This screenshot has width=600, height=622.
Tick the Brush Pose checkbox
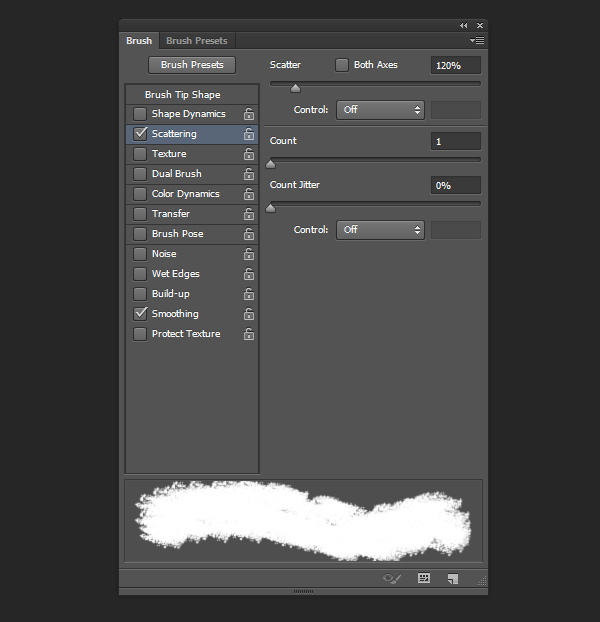(140, 234)
